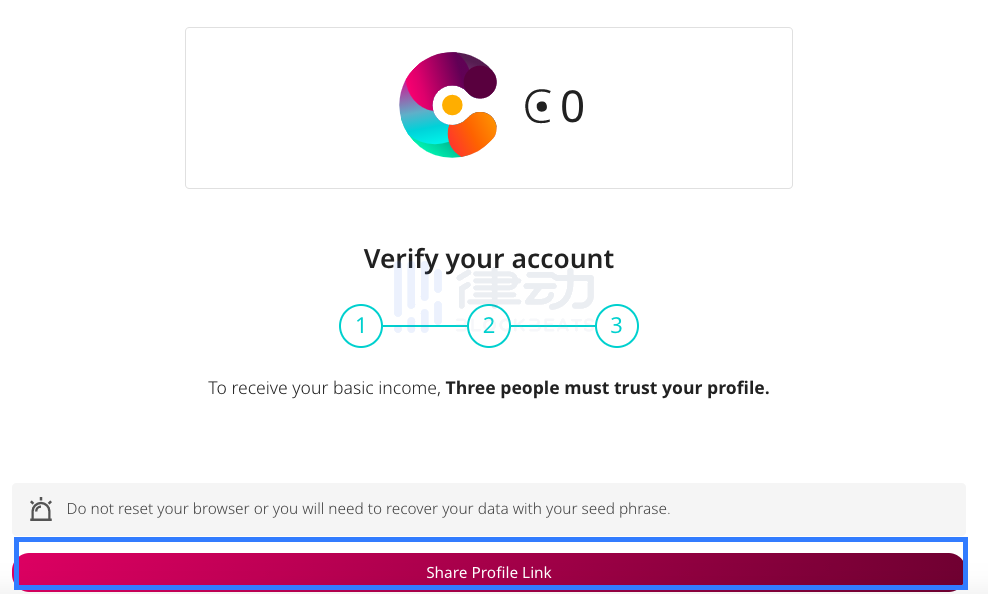This screenshot has height=594, width=988.
Task: Click the colorful Circles logo
Action: tap(449, 105)
